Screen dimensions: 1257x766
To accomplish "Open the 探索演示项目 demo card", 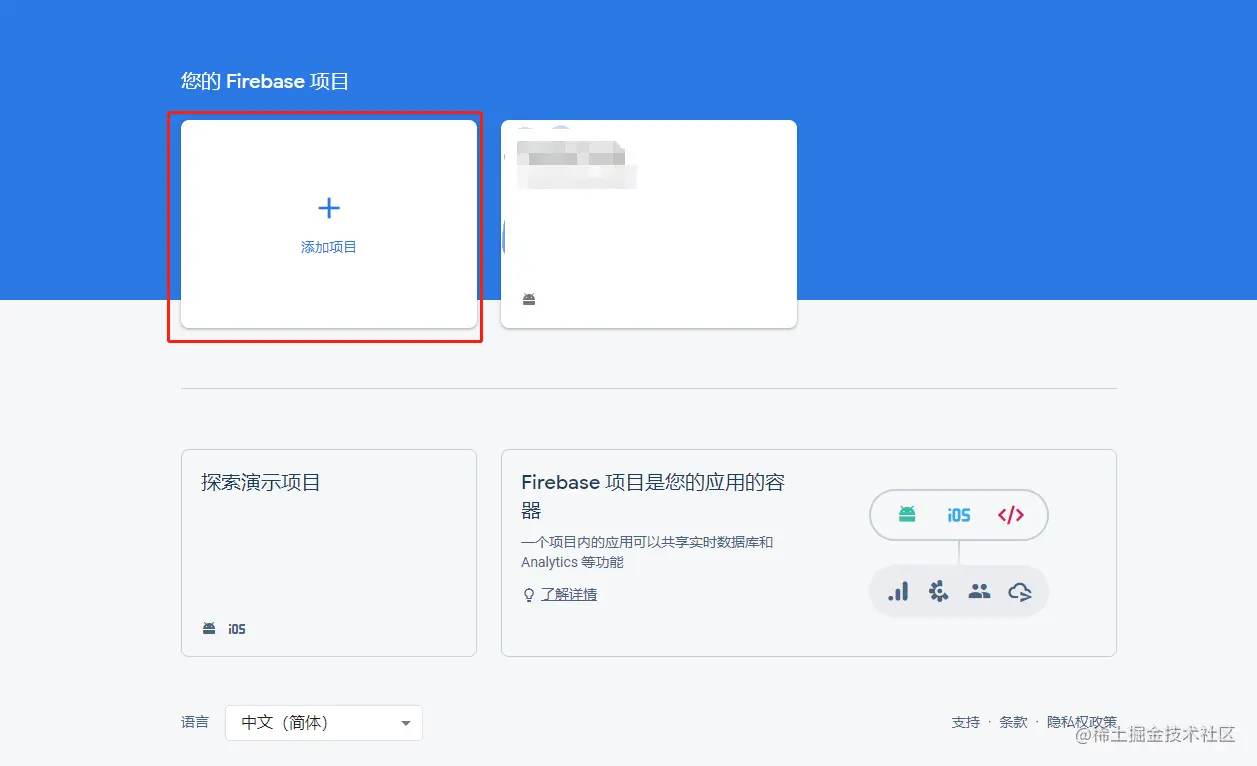I will pyautogui.click(x=328, y=552).
